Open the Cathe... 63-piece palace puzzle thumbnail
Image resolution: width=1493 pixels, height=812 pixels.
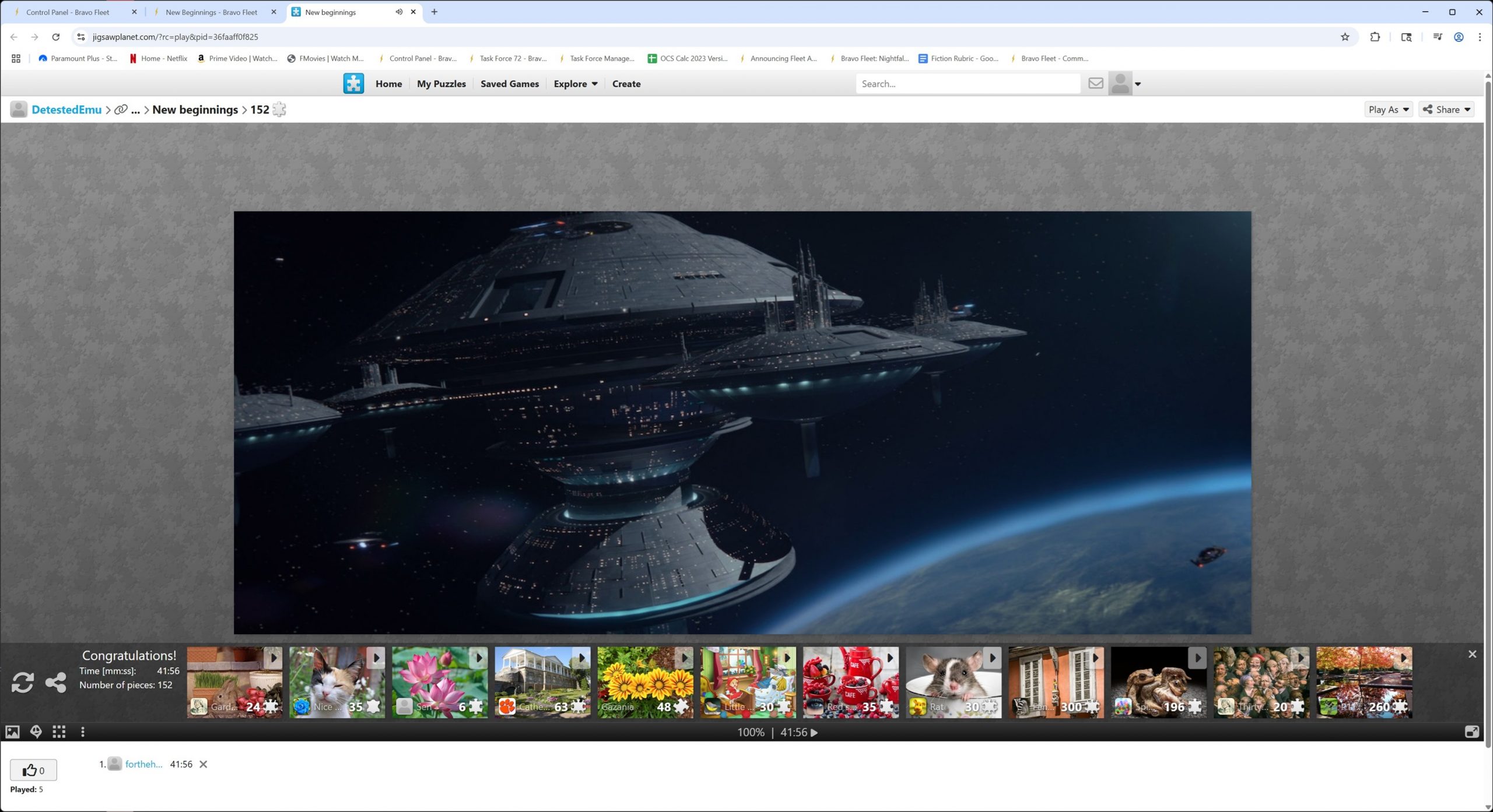[x=542, y=682]
